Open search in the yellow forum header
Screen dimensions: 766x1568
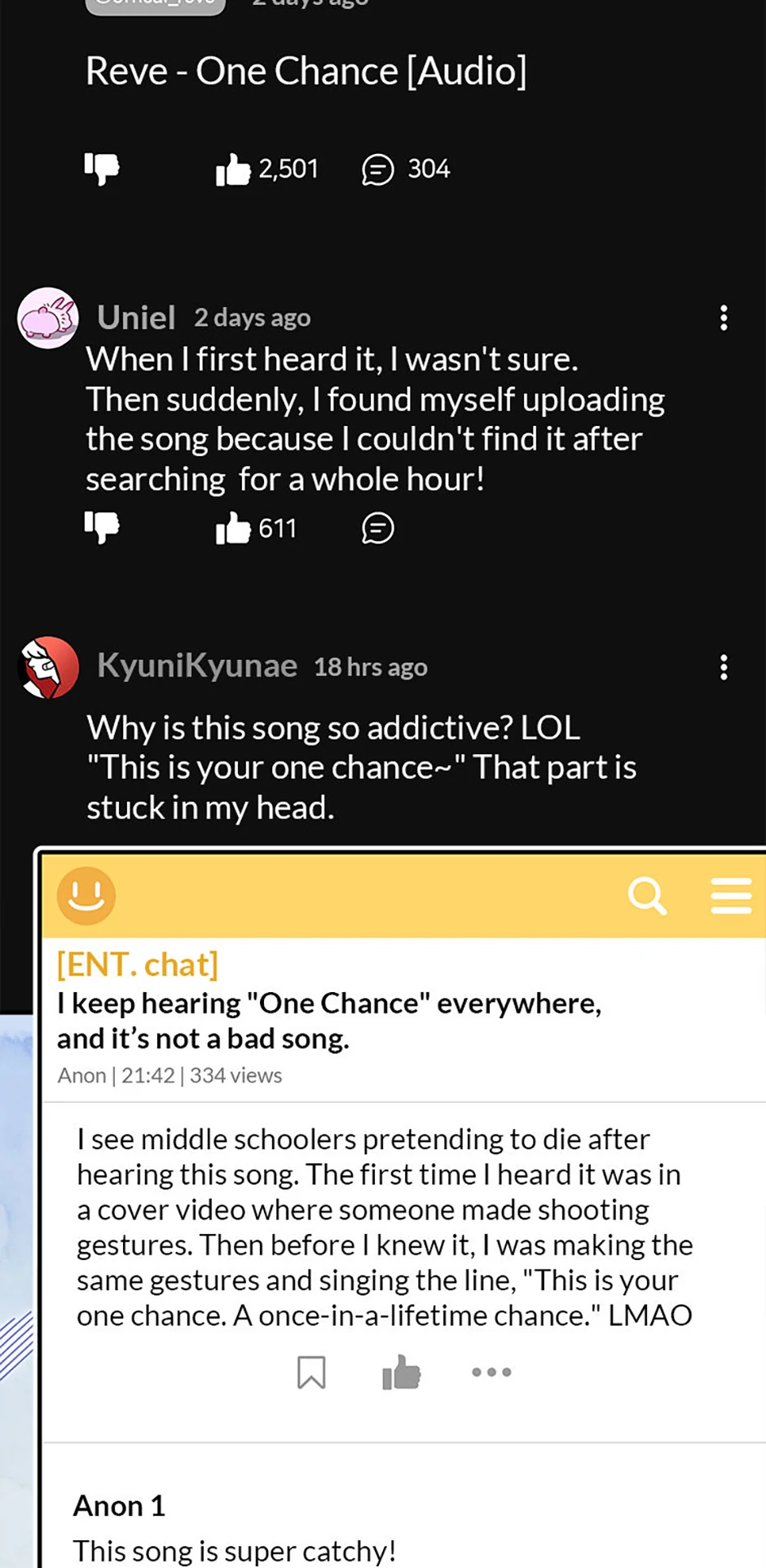coord(648,896)
